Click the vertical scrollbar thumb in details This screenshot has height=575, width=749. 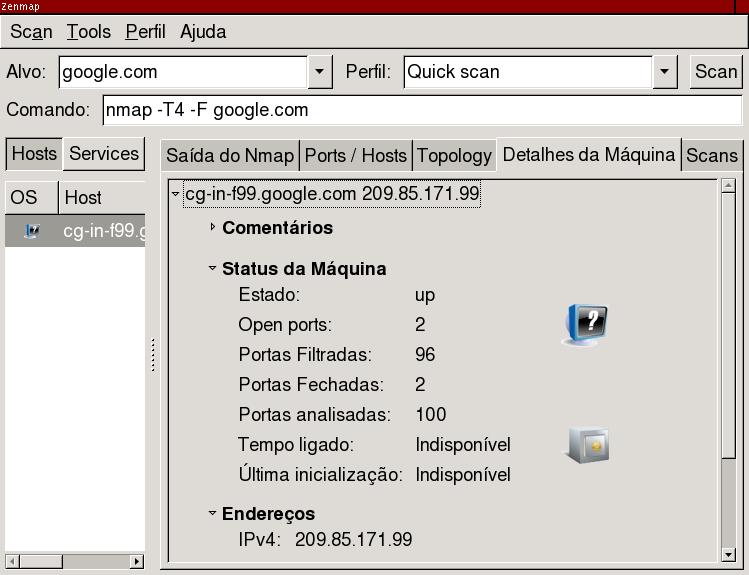click(x=728, y=325)
